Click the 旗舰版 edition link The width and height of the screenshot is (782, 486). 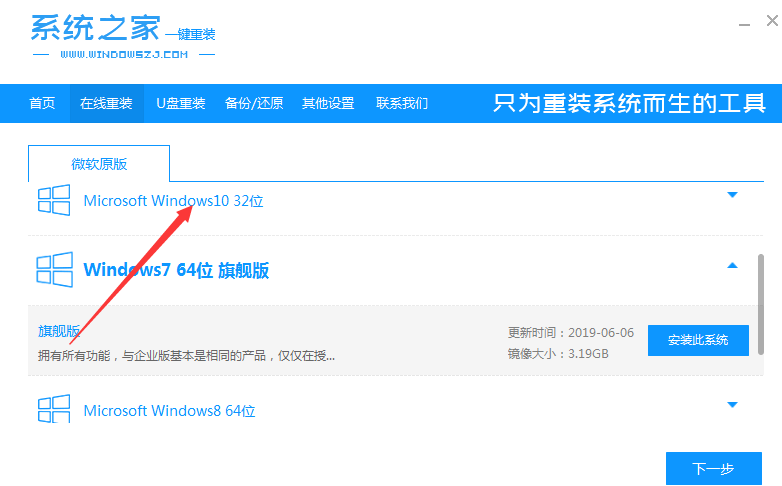point(59,331)
